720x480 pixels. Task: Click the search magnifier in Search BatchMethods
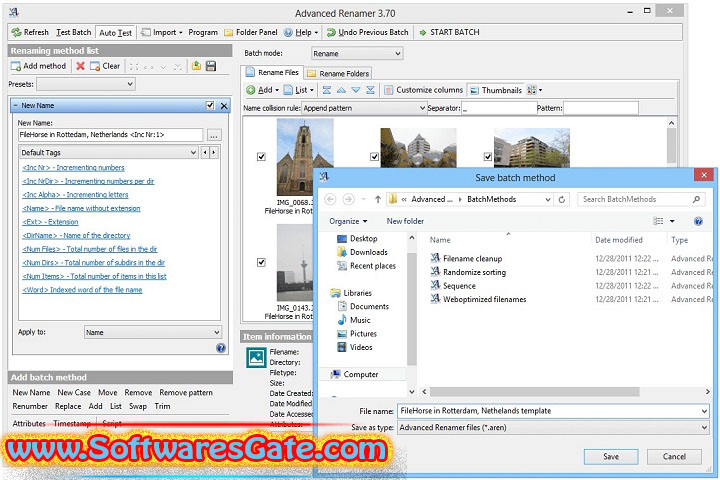696,199
